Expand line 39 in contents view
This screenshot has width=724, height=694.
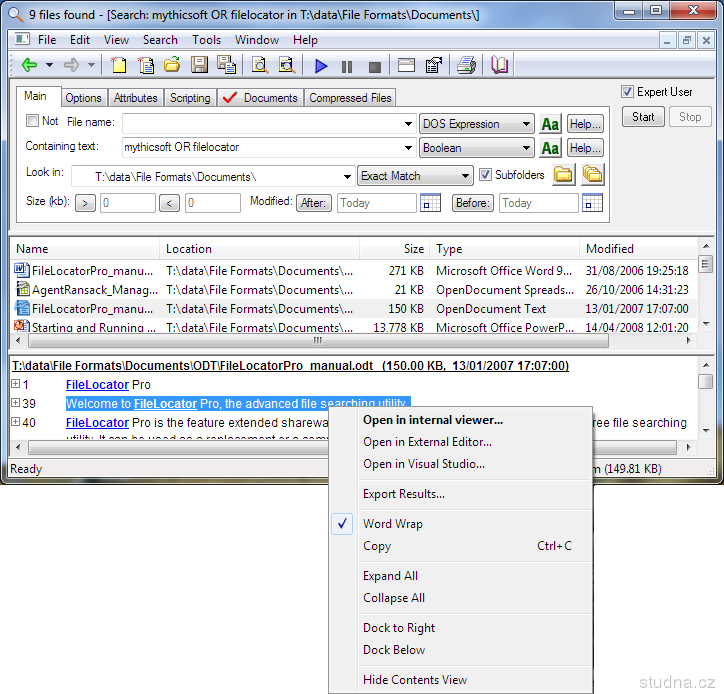16,402
